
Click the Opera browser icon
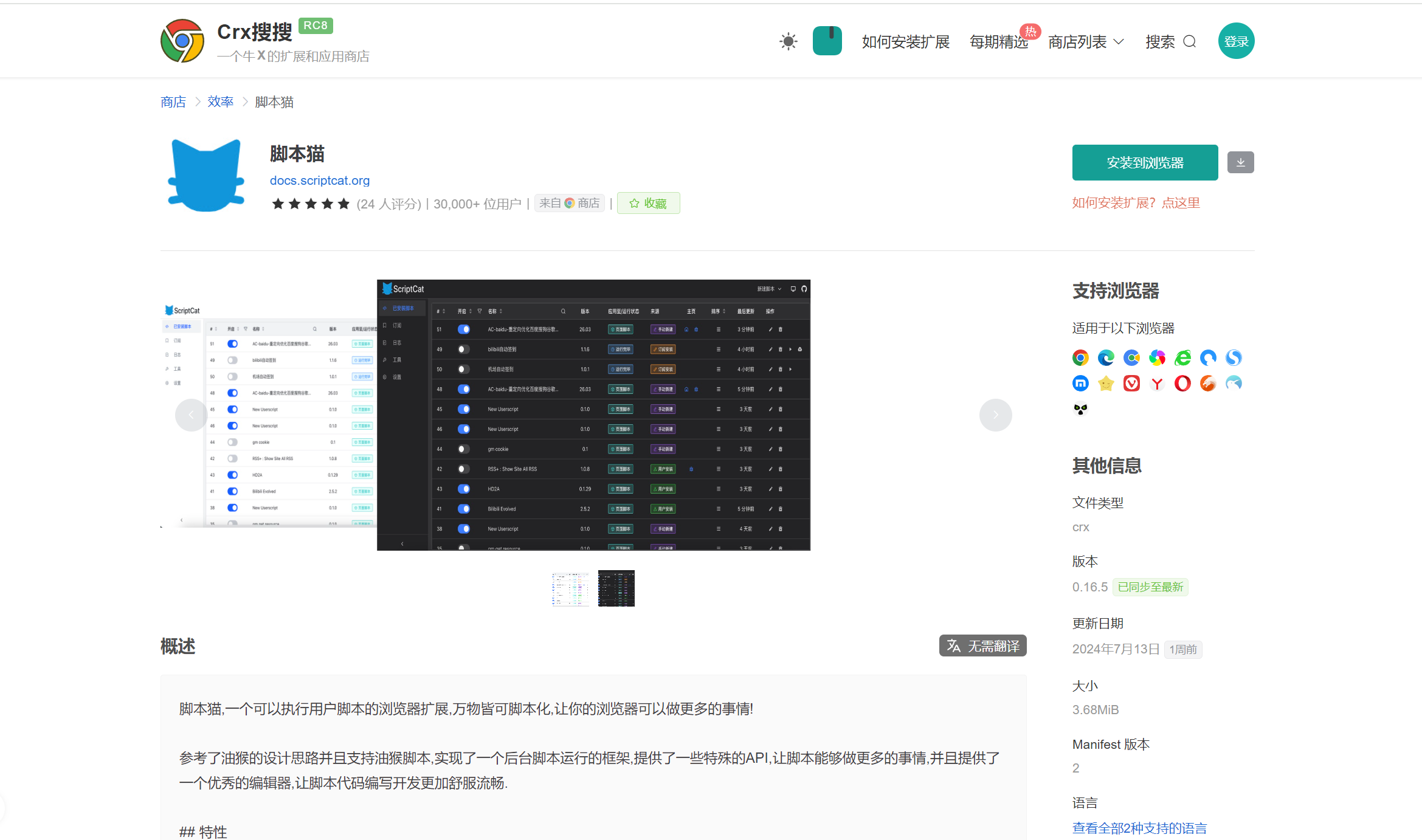(x=1182, y=384)
